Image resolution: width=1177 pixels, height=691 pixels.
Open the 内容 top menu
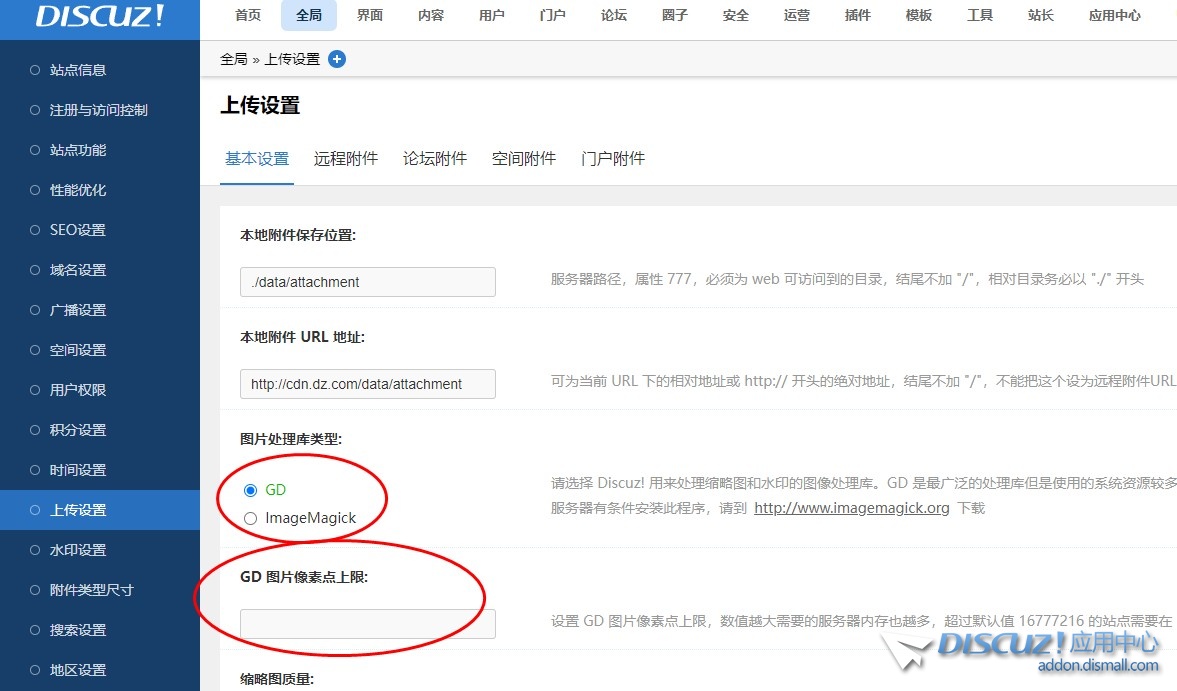click(x=431, y=16)
